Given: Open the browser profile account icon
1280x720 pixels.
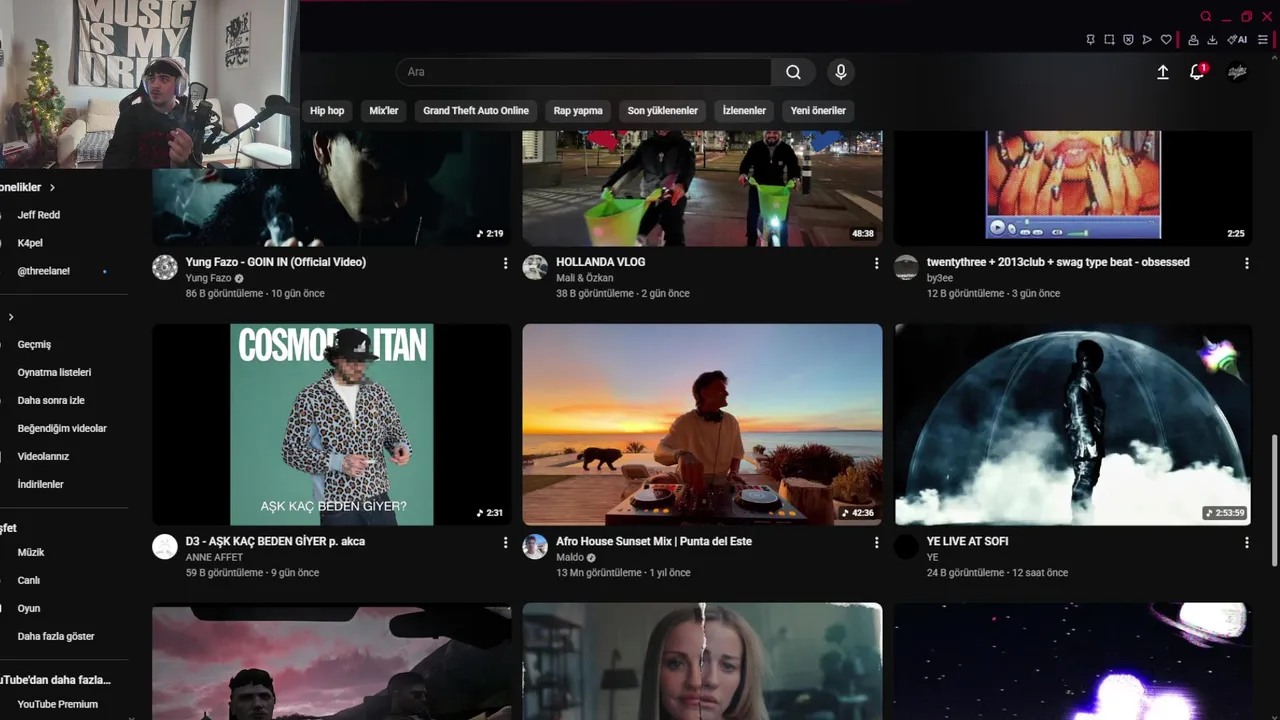Looking at the screenshot, I should [1193, 40].
